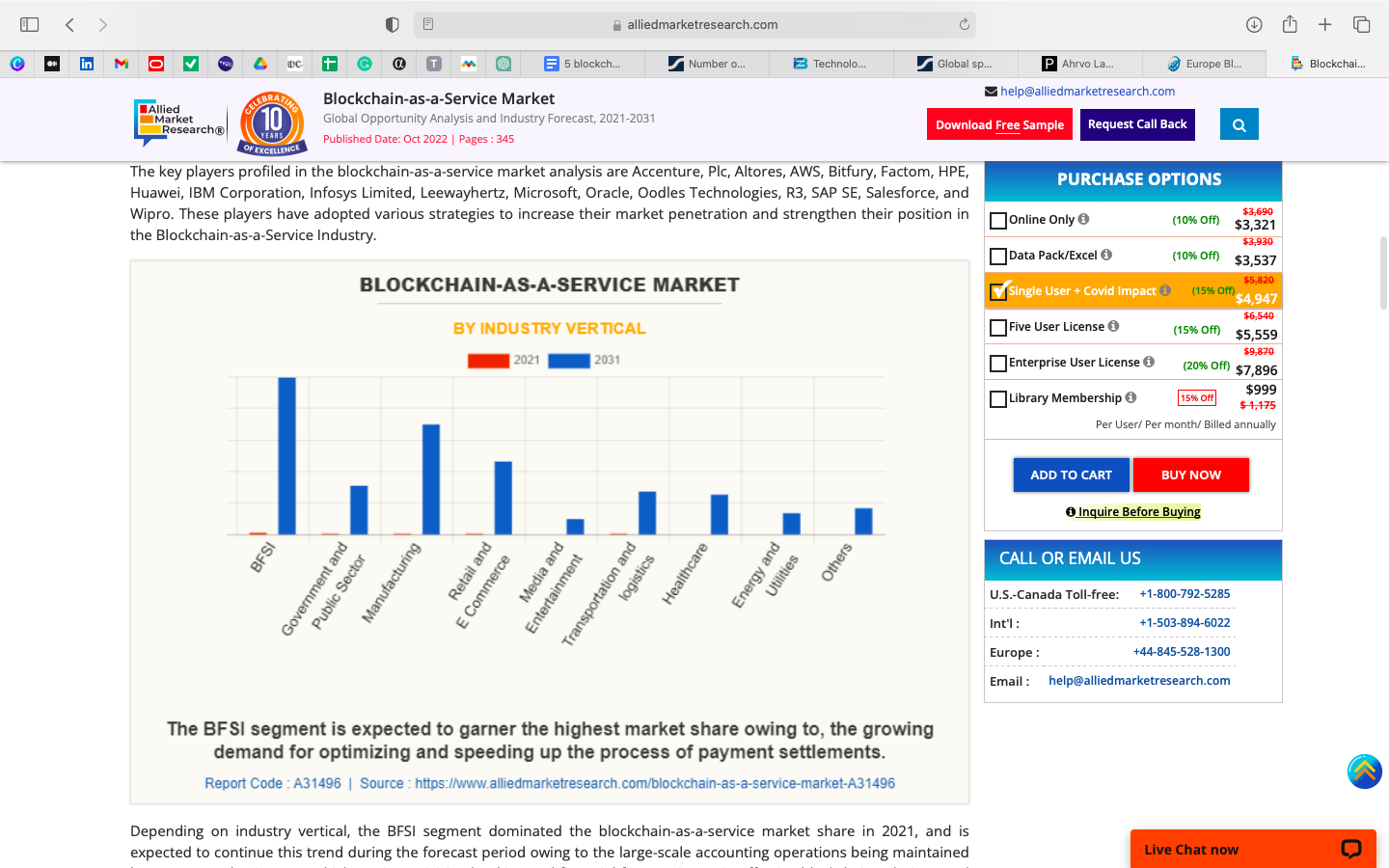The width and height of the screenshot is (1389, 868).
Task: Show Safari tab overview icon
Action: 1362,24
